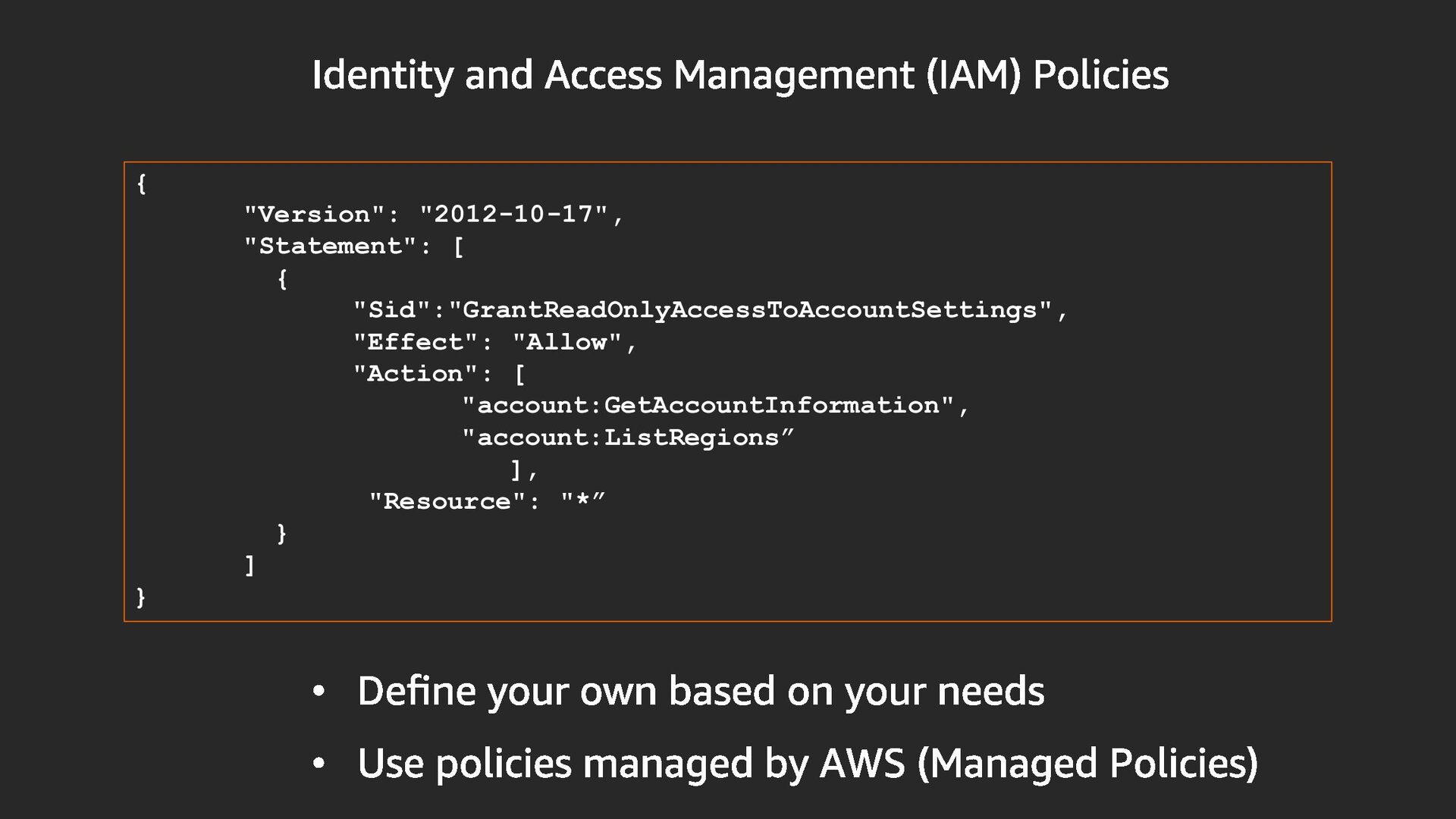
Task: Click the "Define your own" bullet text
Action: (x=700, y=691)
